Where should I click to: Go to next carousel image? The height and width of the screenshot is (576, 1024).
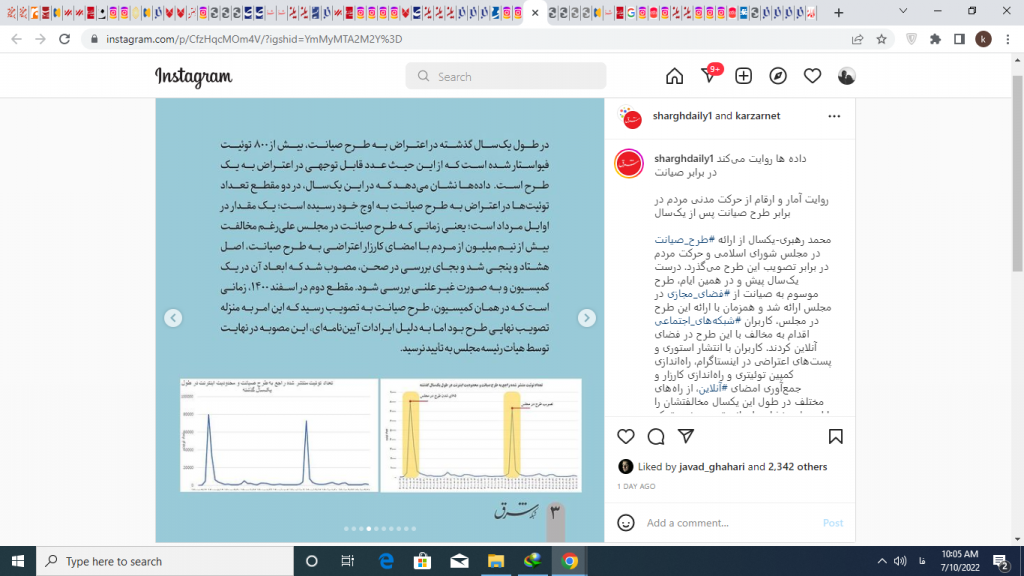click(587, 318)
